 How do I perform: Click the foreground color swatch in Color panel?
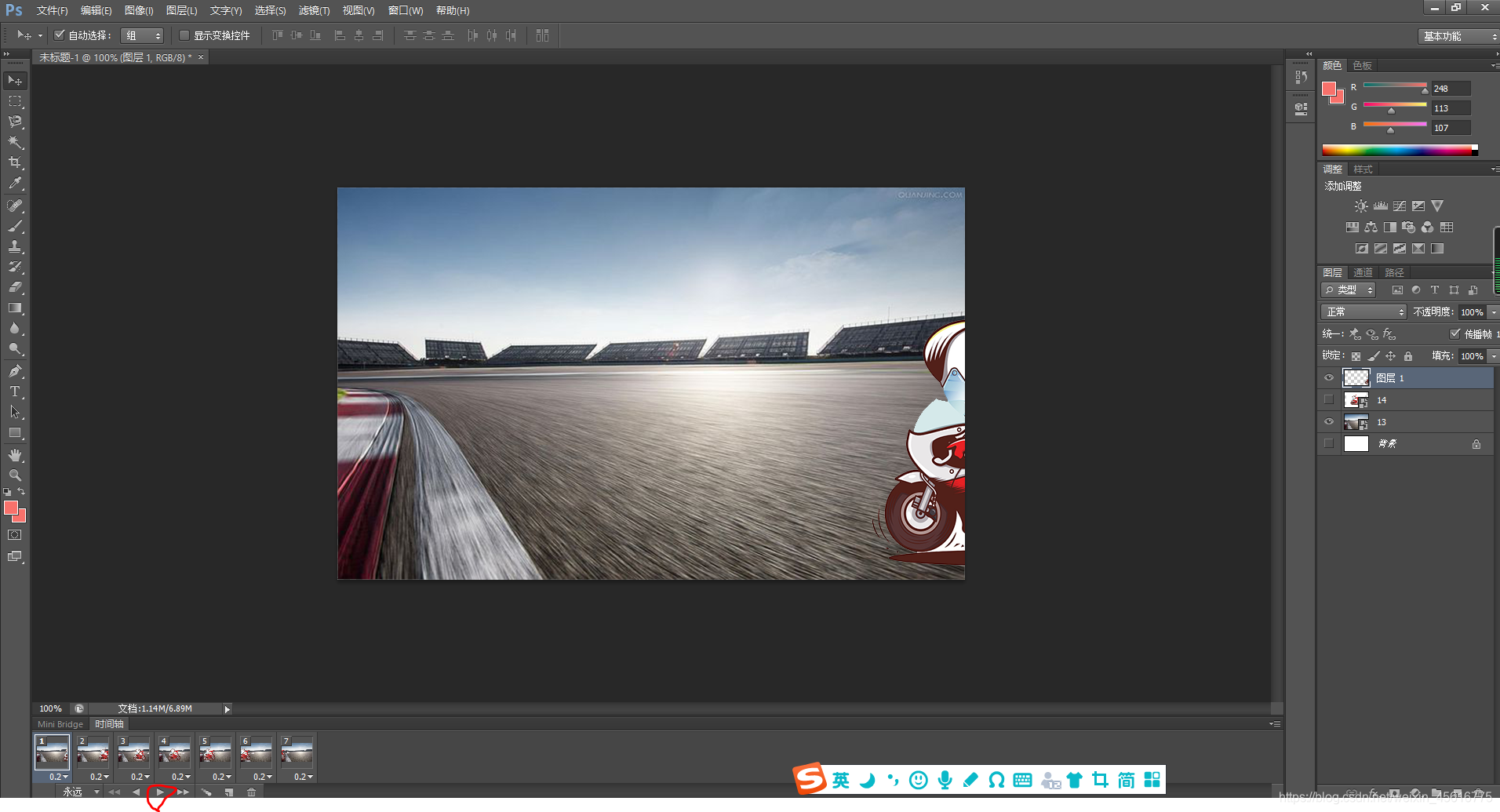click(x=1329, y=89)
